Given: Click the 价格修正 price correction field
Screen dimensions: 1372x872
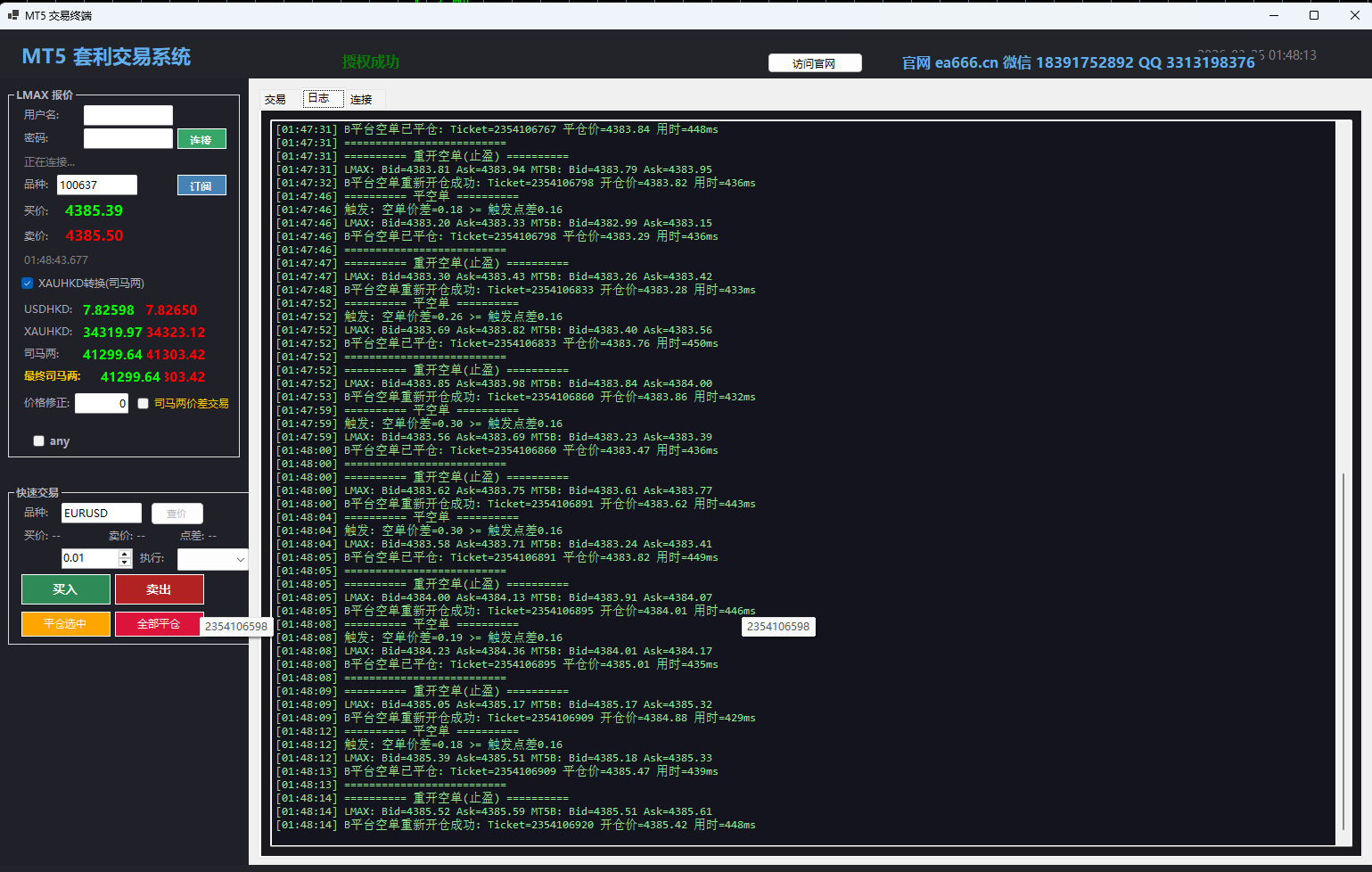Looking at the screenshot, I should point(102,403).
